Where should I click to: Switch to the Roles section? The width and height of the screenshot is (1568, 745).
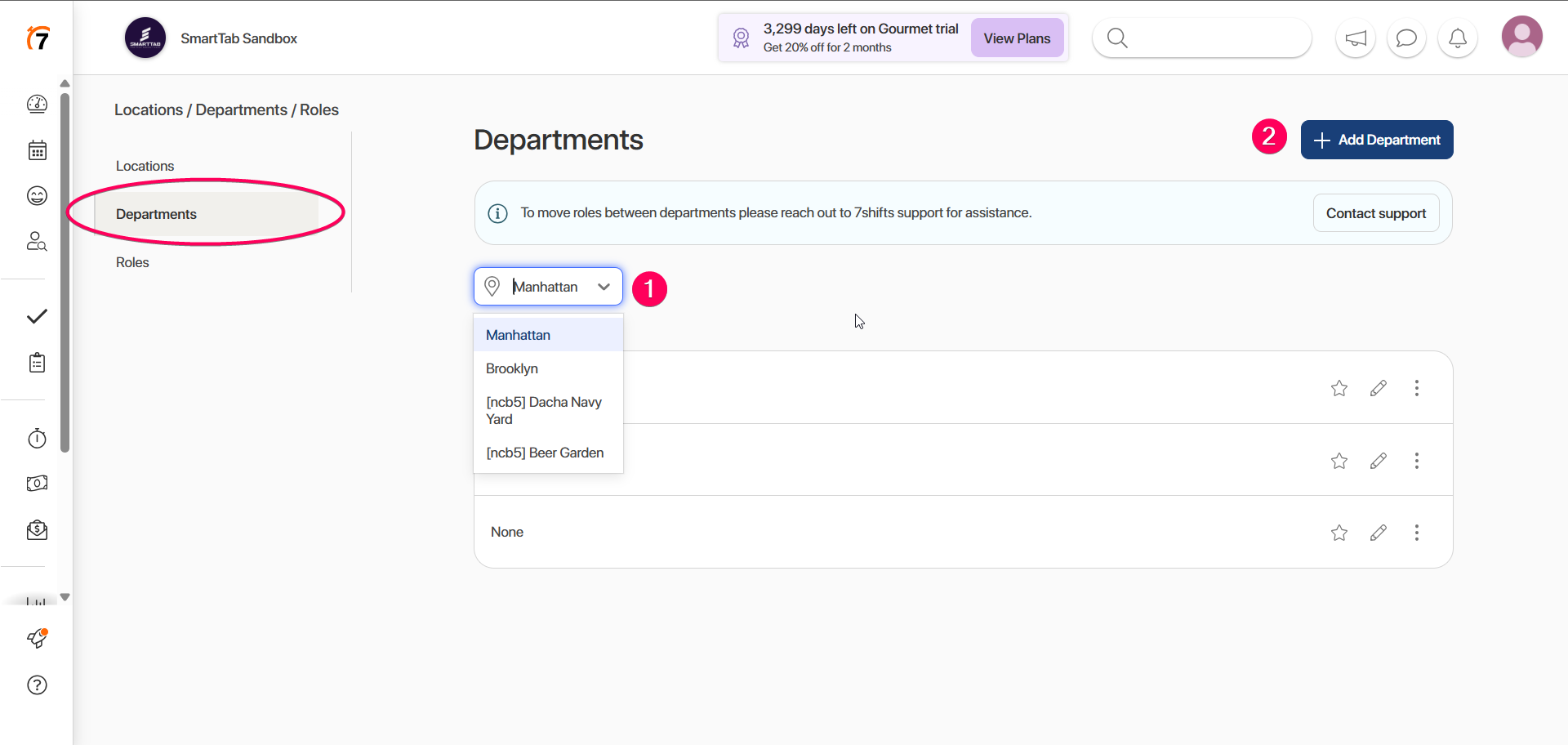pyautogui.click(x=132, y=262)
